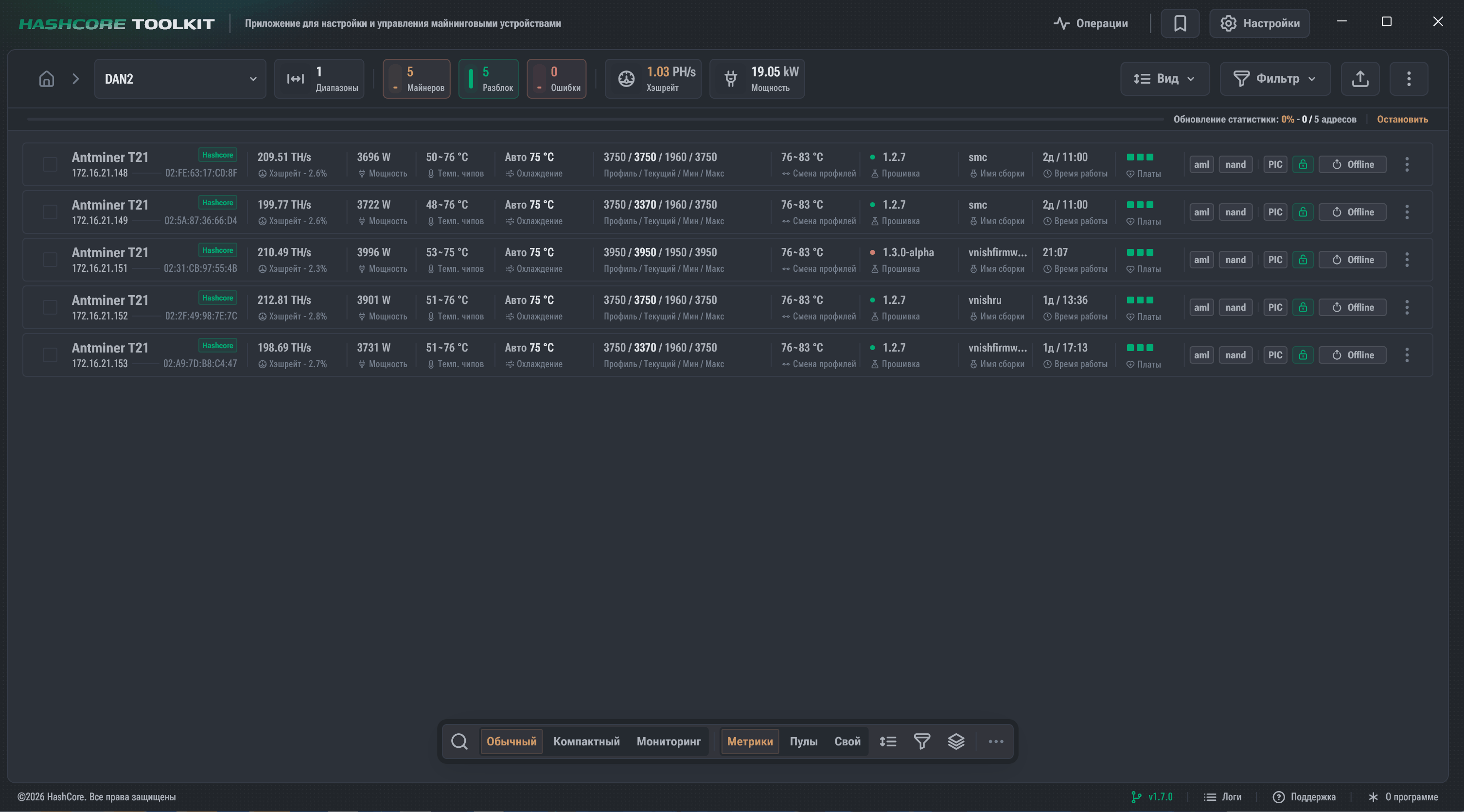The image size is (1464, 812).
Task: Open Настройки settings
Action: [1259, 23]
